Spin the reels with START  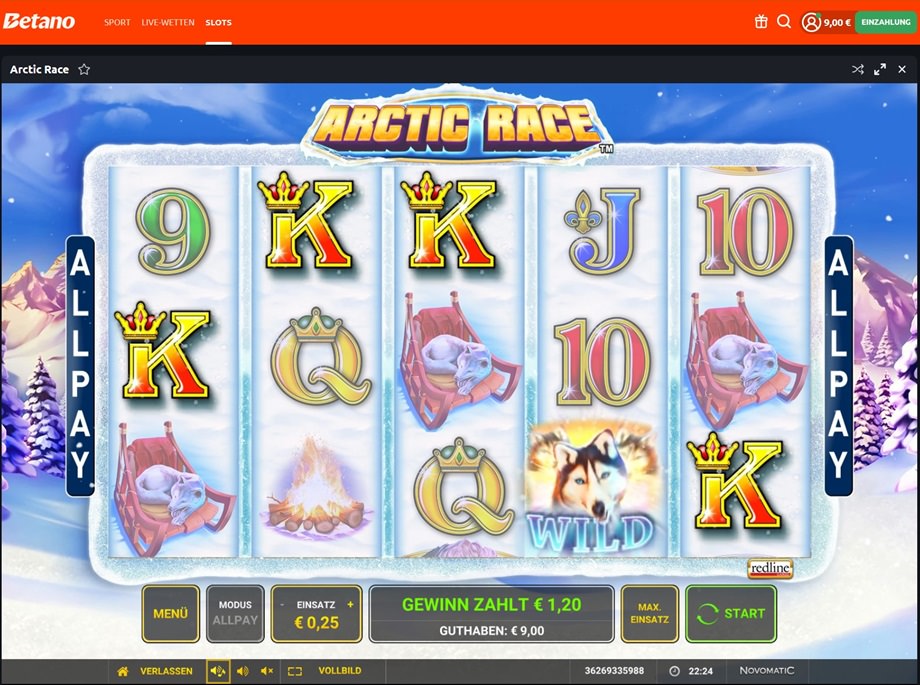click(731, 613)
